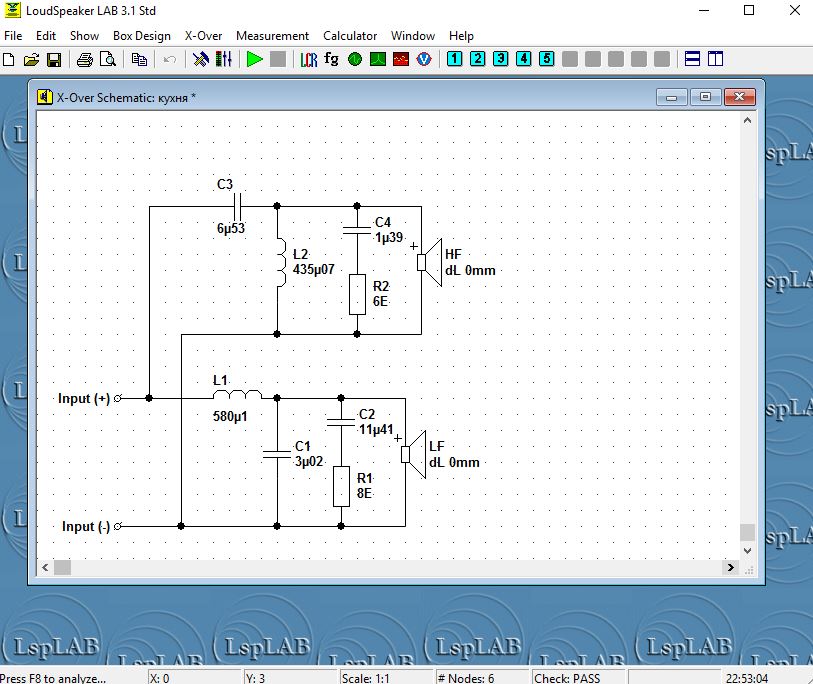Select the R1 resistor symbol
The height and width of the screenshot is (684, 813).
pyautogui.click(x=341, y=486)
